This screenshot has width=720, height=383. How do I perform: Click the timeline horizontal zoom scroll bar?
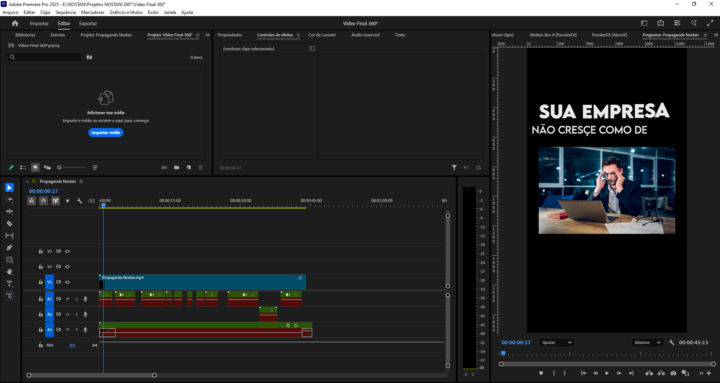[x=91, y=375]
